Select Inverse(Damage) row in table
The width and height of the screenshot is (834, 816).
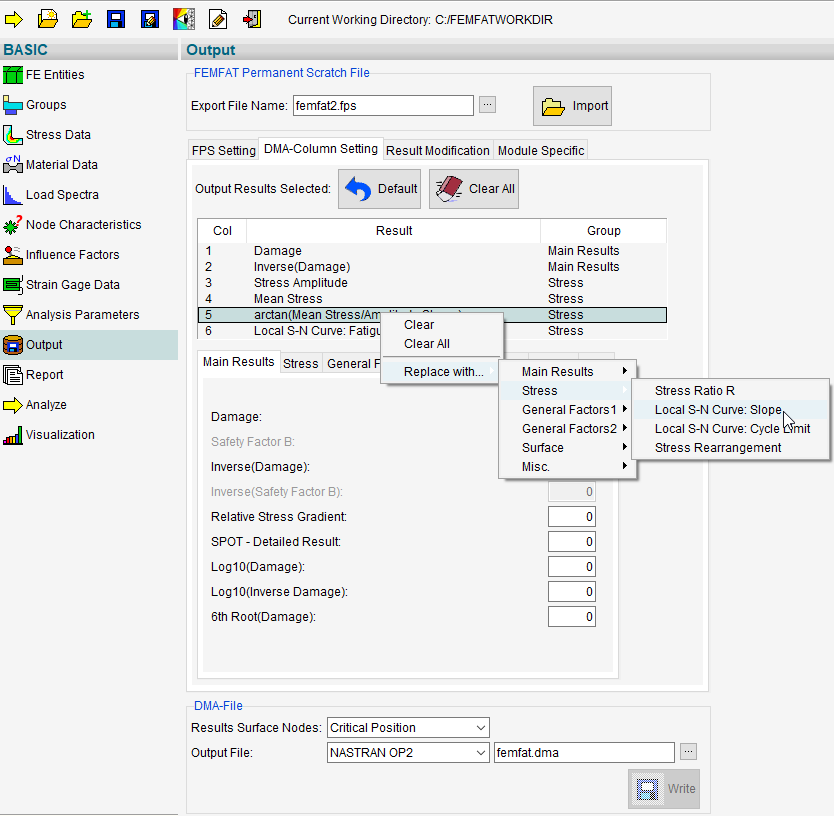432,267
